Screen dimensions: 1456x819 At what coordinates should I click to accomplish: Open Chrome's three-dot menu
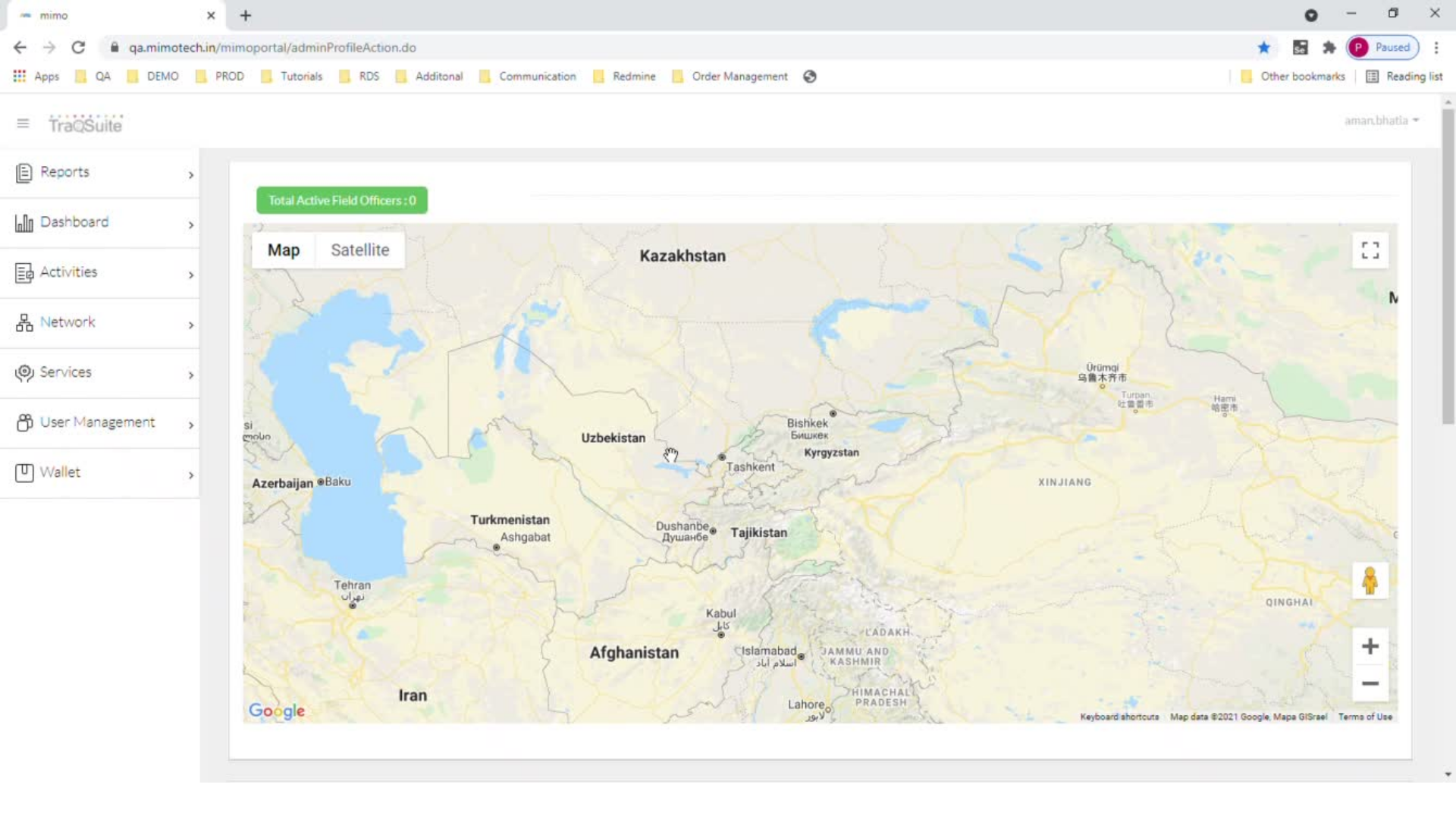point(1437,47)
